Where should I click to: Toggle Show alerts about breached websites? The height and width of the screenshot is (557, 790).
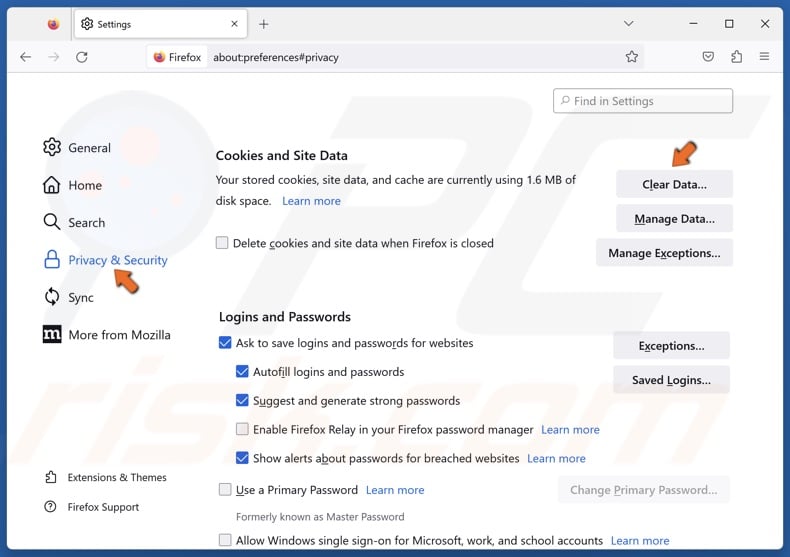pyautogui.click(x=242, y=458)
